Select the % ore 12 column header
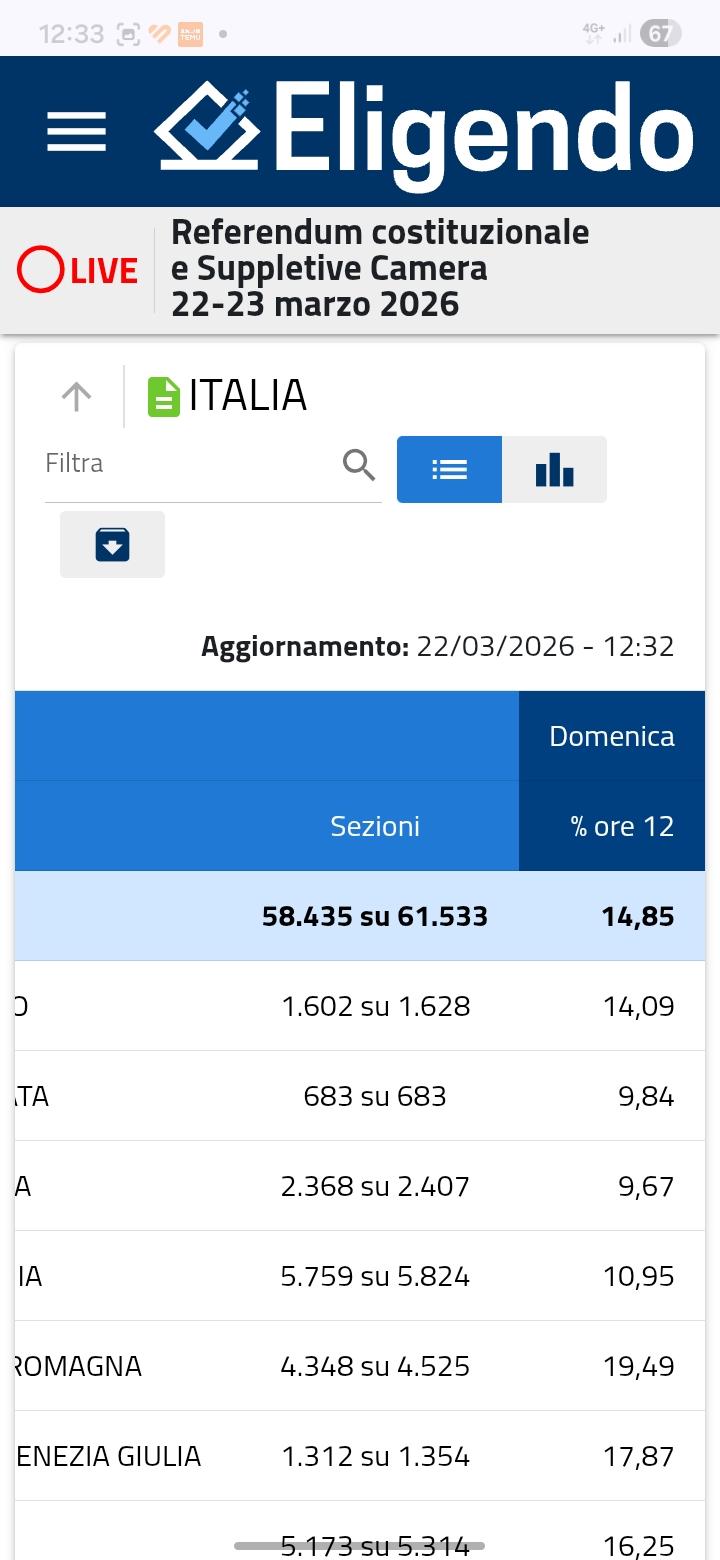 pyautogui.click(x=622, y=827)
